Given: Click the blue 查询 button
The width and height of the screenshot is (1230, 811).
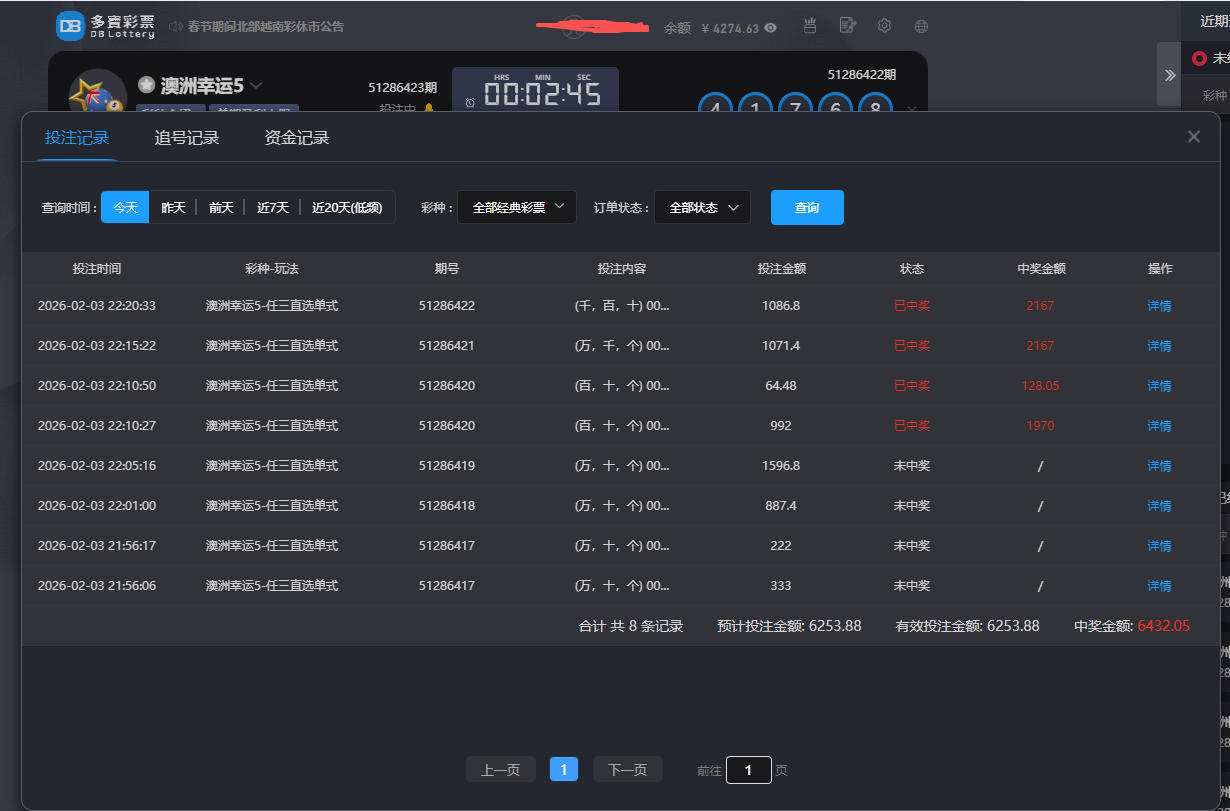Looking at the screenshot, I should [807, 208].
